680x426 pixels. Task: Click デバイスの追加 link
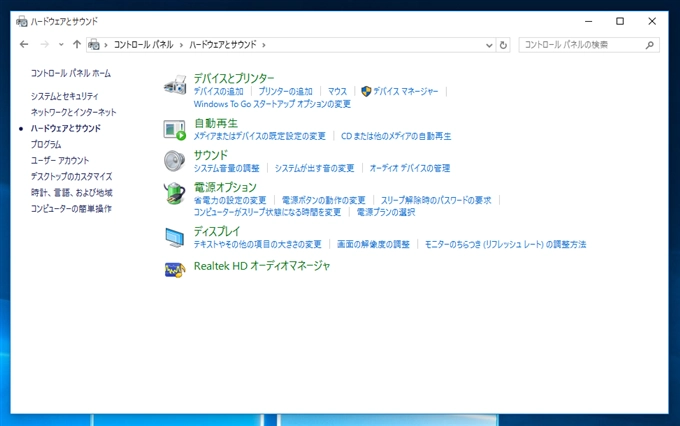(x=219, y=91)
